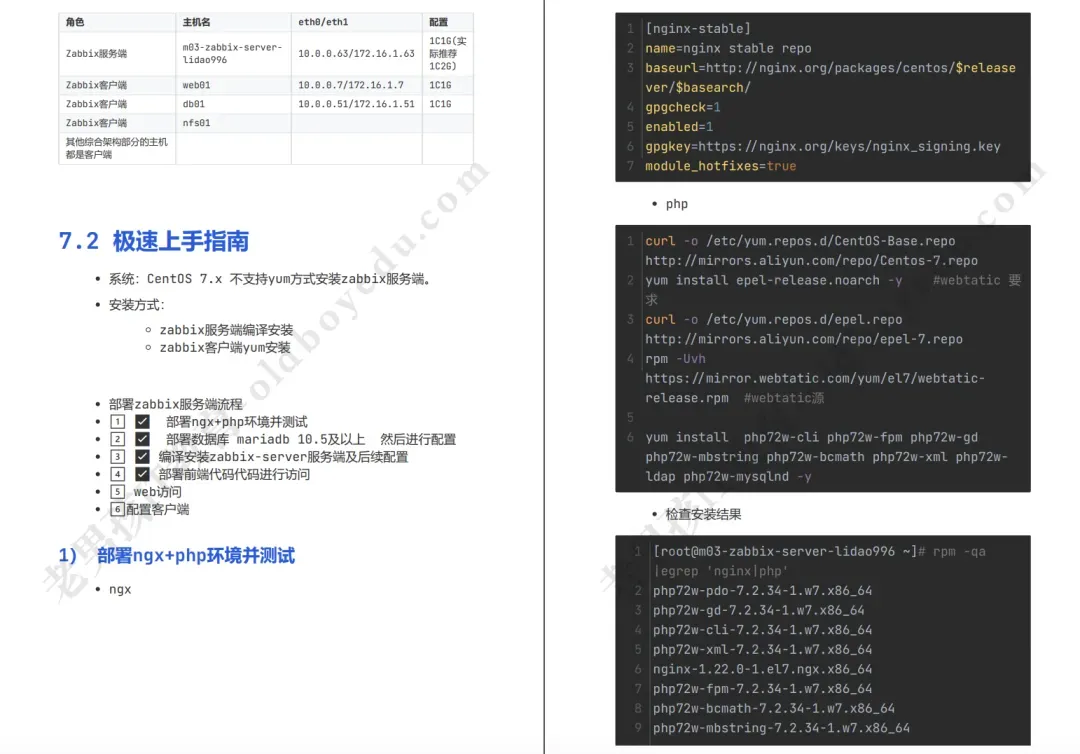The height and width of the screenshot is (754, 1080).
Task: Click the boxed number 5 before web访问
Action: click(x=118, y=492)
